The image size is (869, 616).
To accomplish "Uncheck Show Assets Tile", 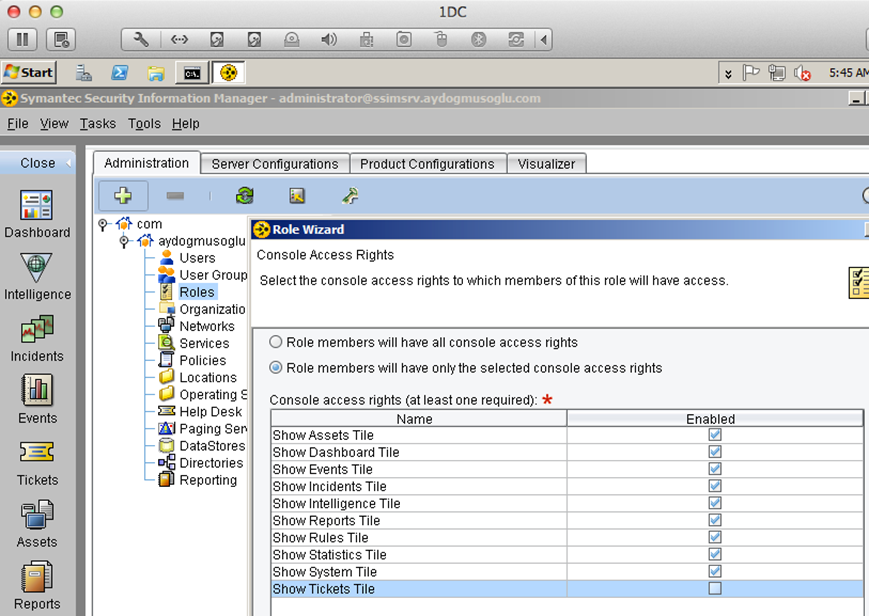I will (x=715, y=435).
